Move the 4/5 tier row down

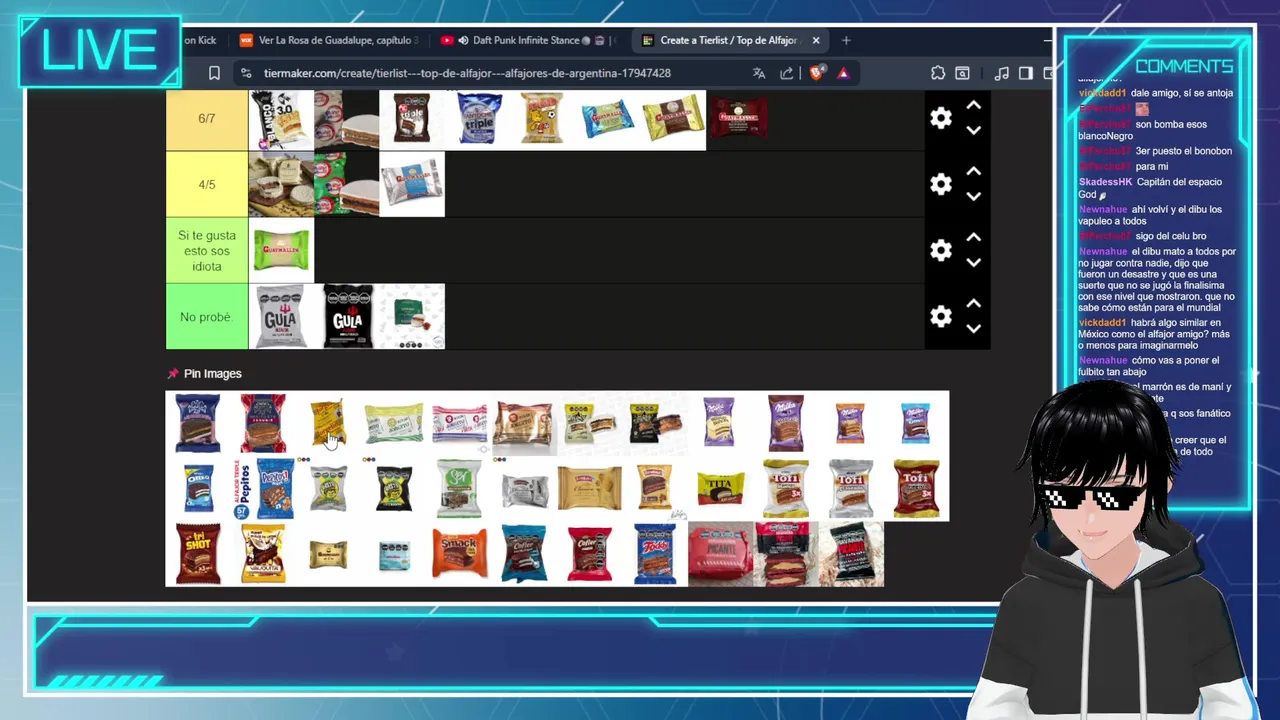click(x=973, y=196)
